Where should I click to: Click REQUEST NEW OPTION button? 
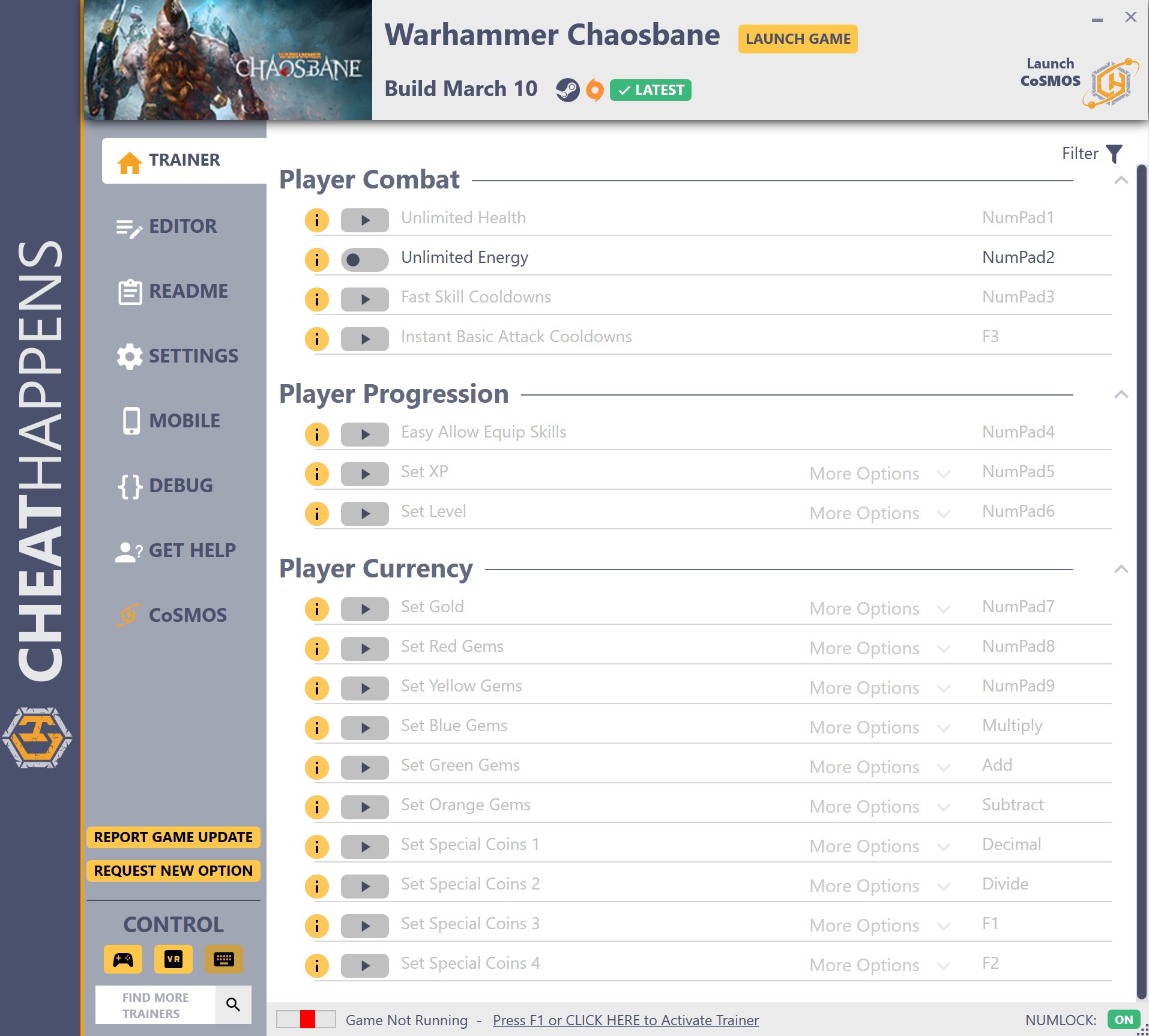coord(173,871)
